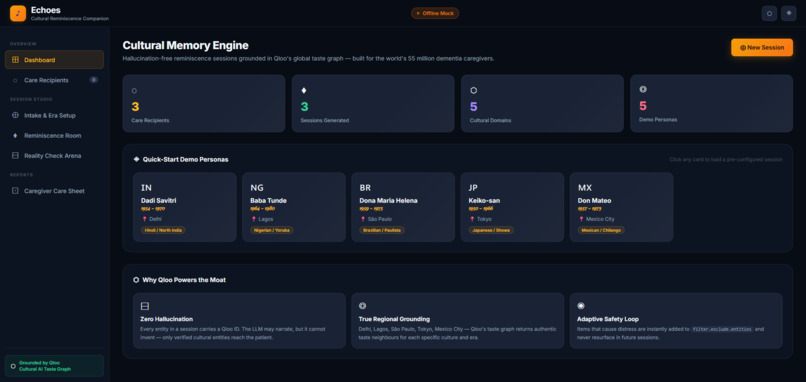The width and height of the screenshot is (806, 382).
Task: Click the IN country code on Dadi Savitri card
Action: (x=146, y=188)
